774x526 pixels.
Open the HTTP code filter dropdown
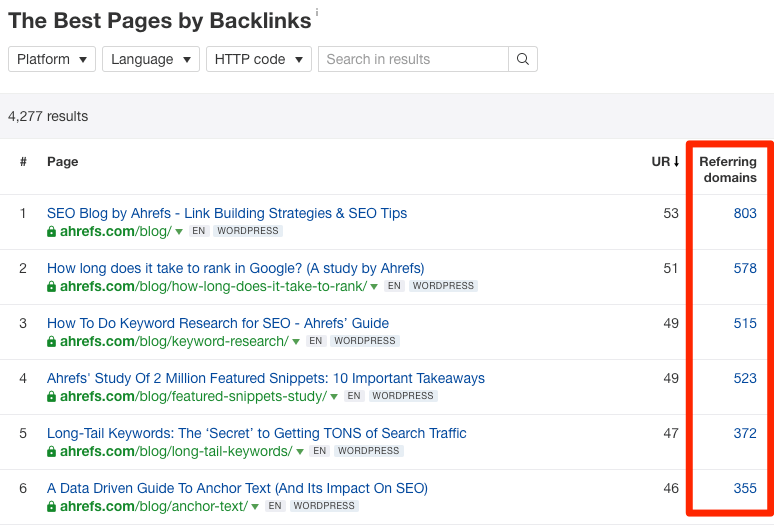[x=259, y=59]
